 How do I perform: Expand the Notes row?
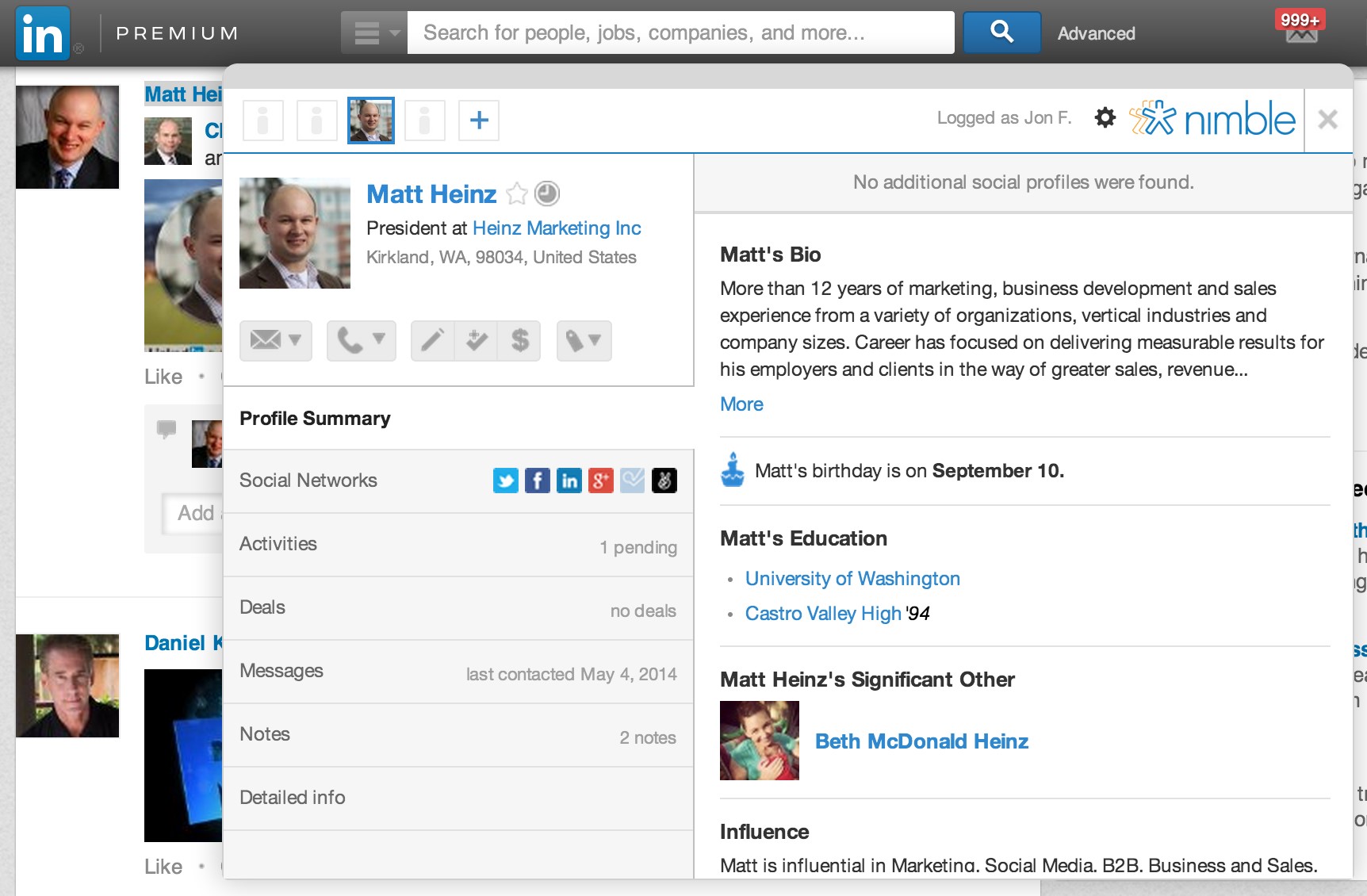458,735
